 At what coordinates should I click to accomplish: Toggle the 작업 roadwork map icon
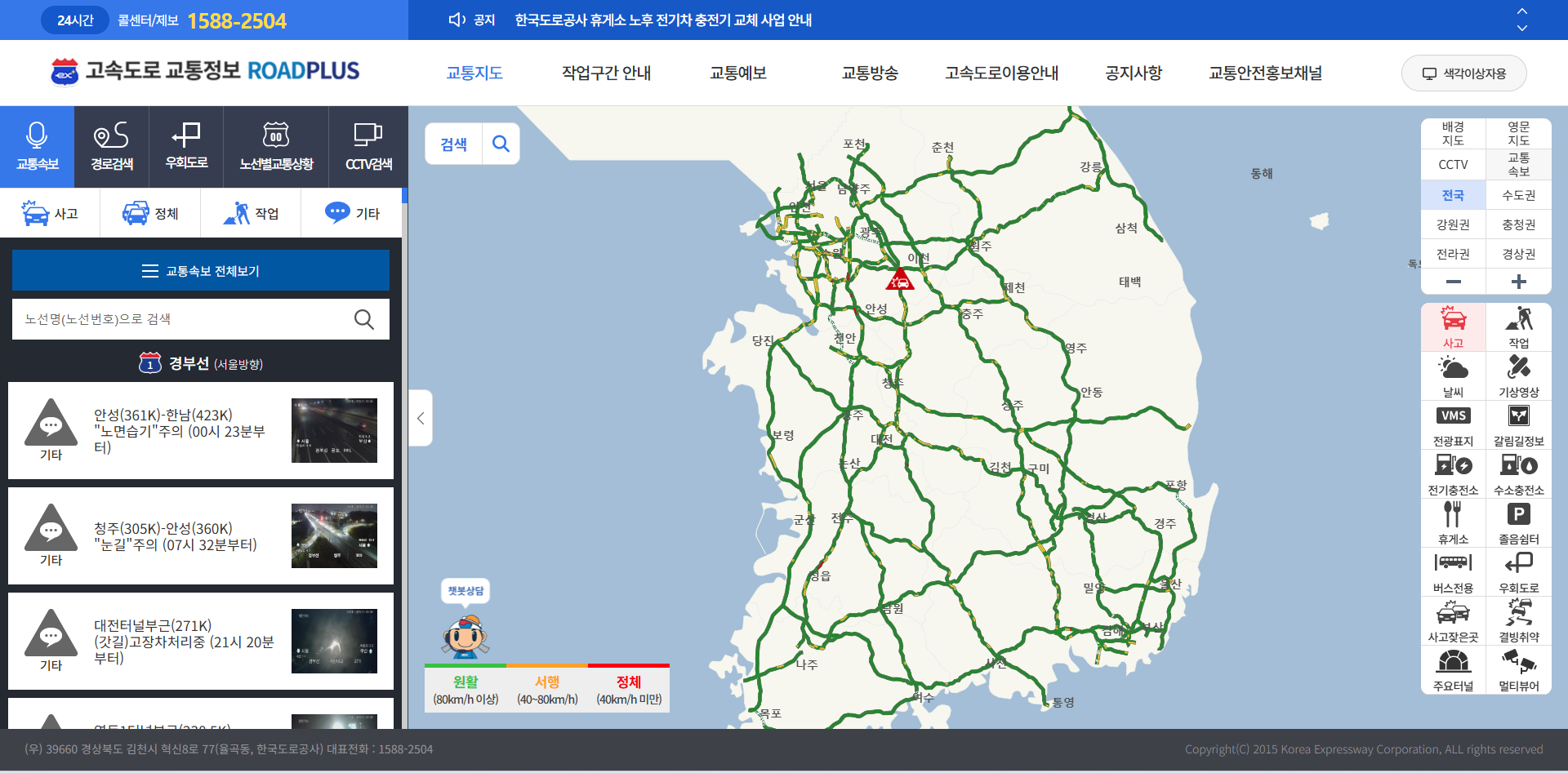1518,327
